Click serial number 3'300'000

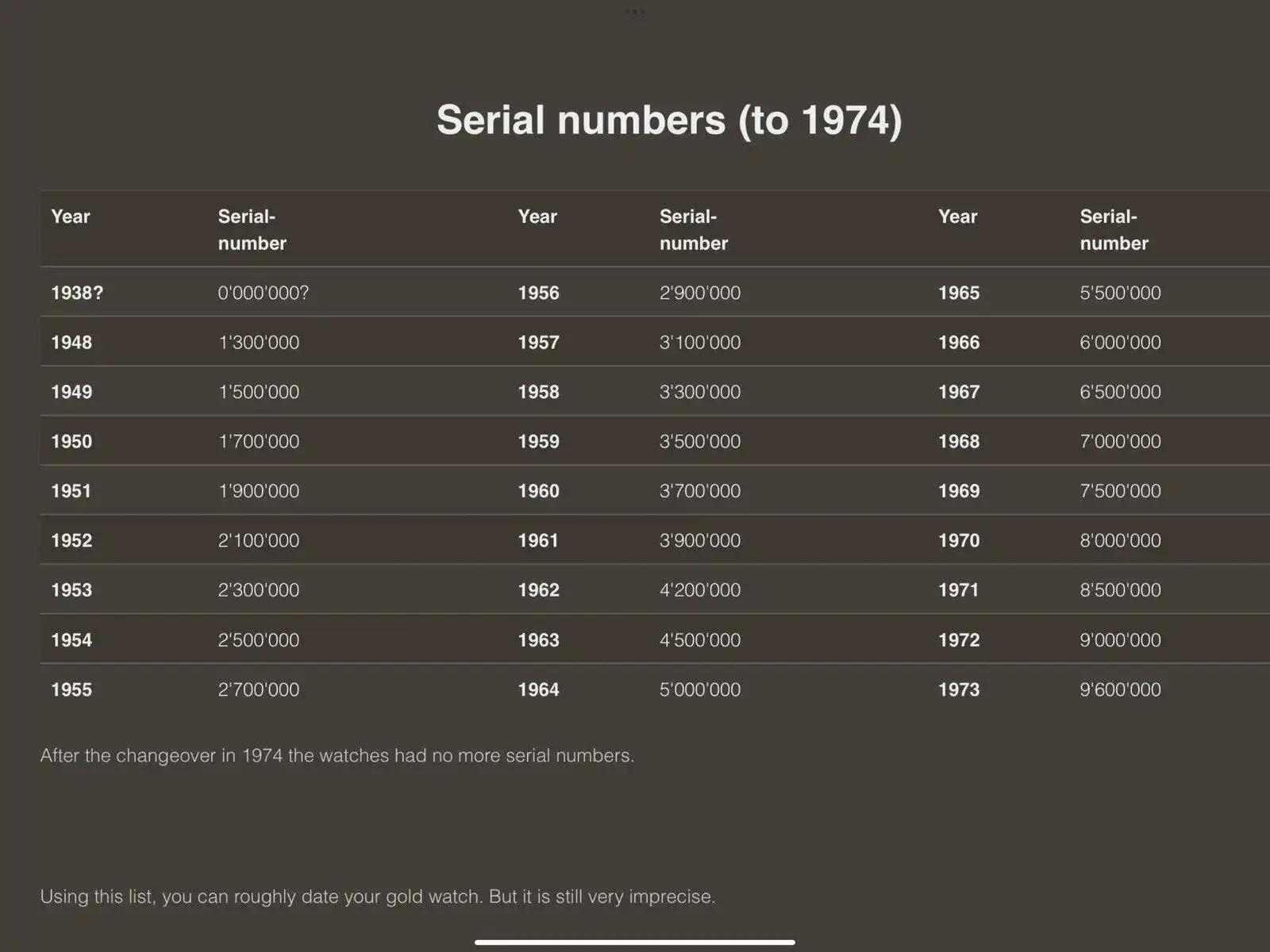pyautogui.click(x=700, y=392)
